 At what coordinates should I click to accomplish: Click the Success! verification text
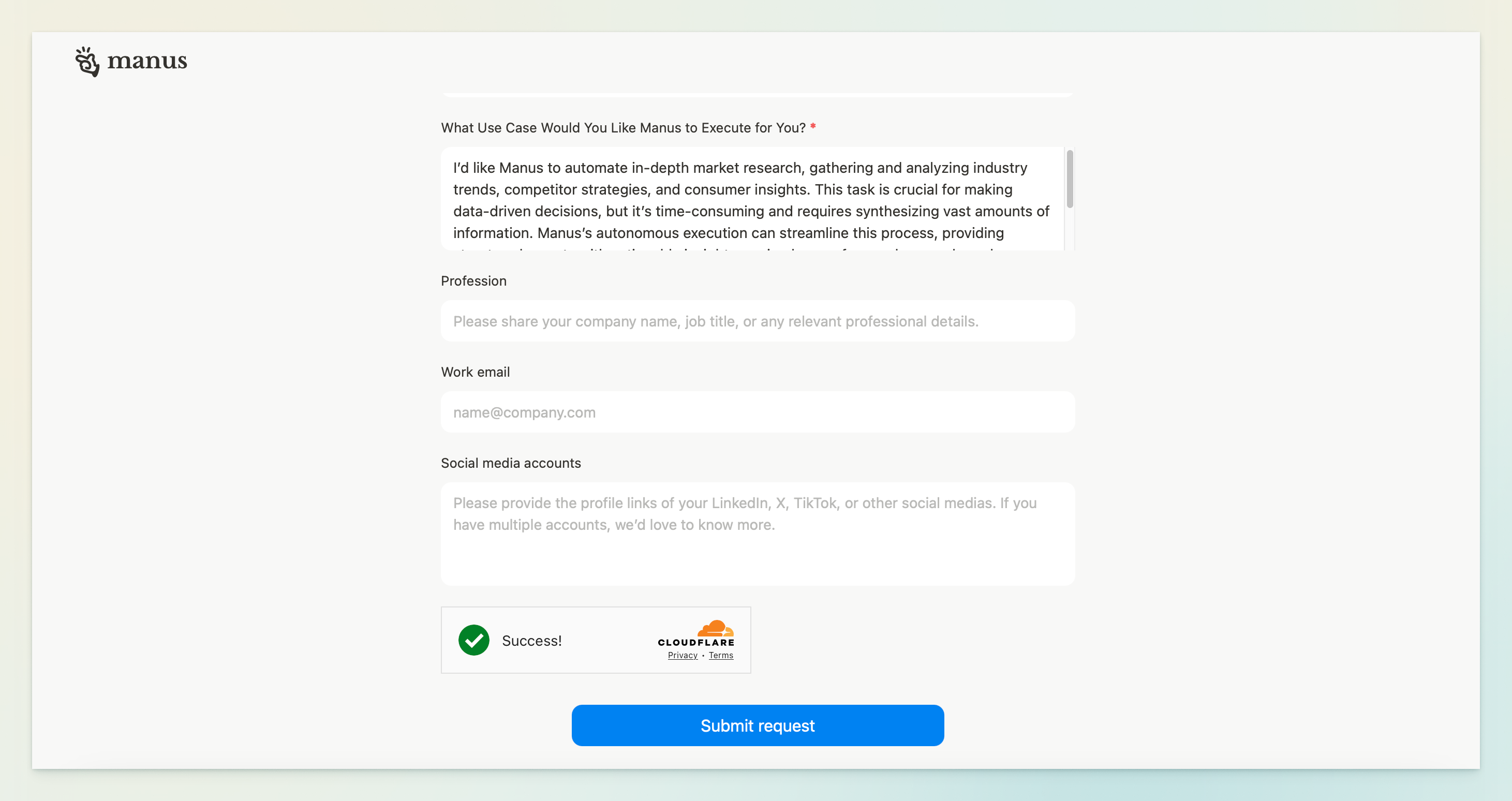[531, 641]
